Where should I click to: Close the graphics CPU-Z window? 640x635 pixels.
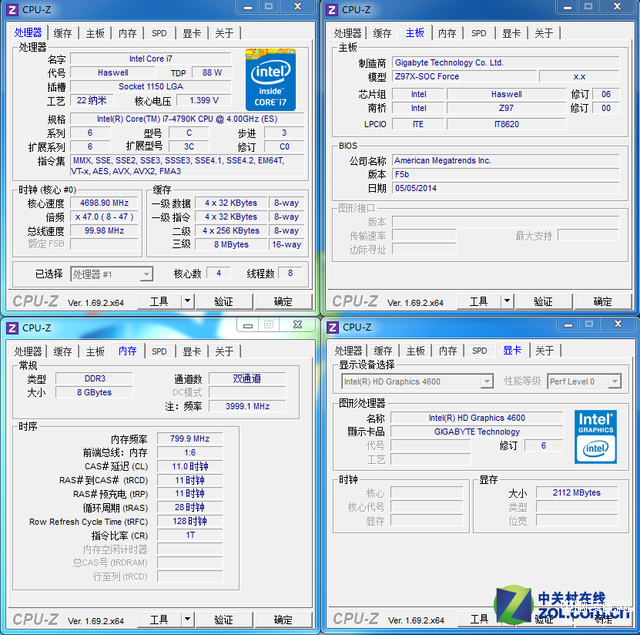point(618,324)
